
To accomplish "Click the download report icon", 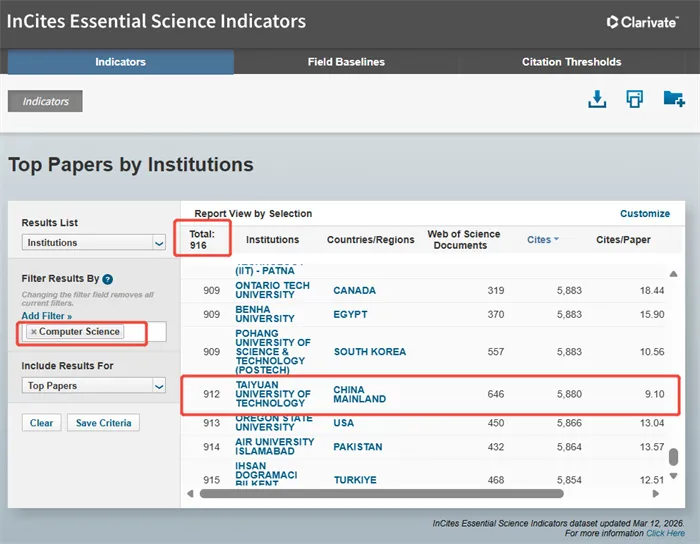I will click(x=597, y=99).
